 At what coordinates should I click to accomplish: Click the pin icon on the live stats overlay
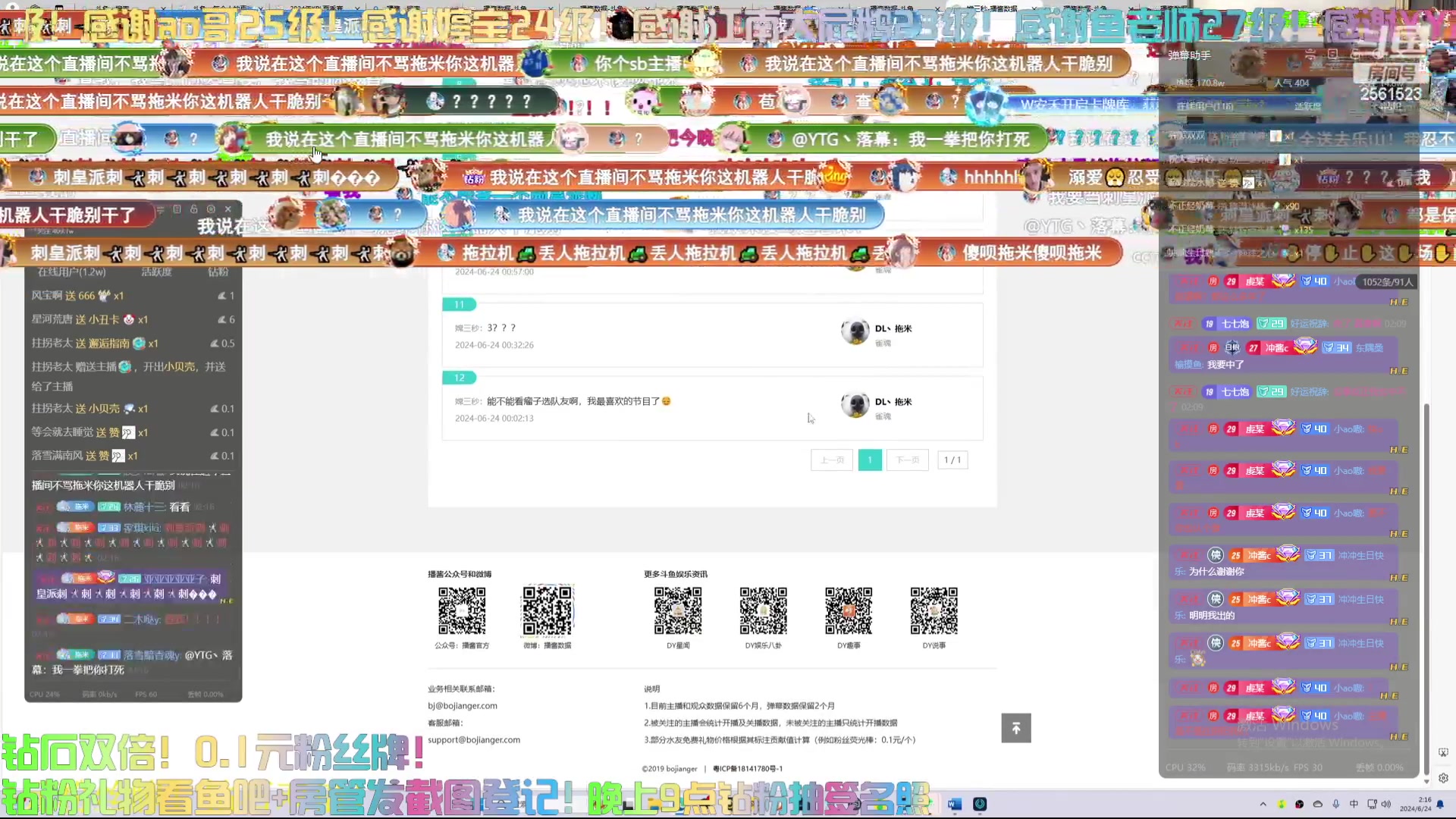tap(195, 210)
